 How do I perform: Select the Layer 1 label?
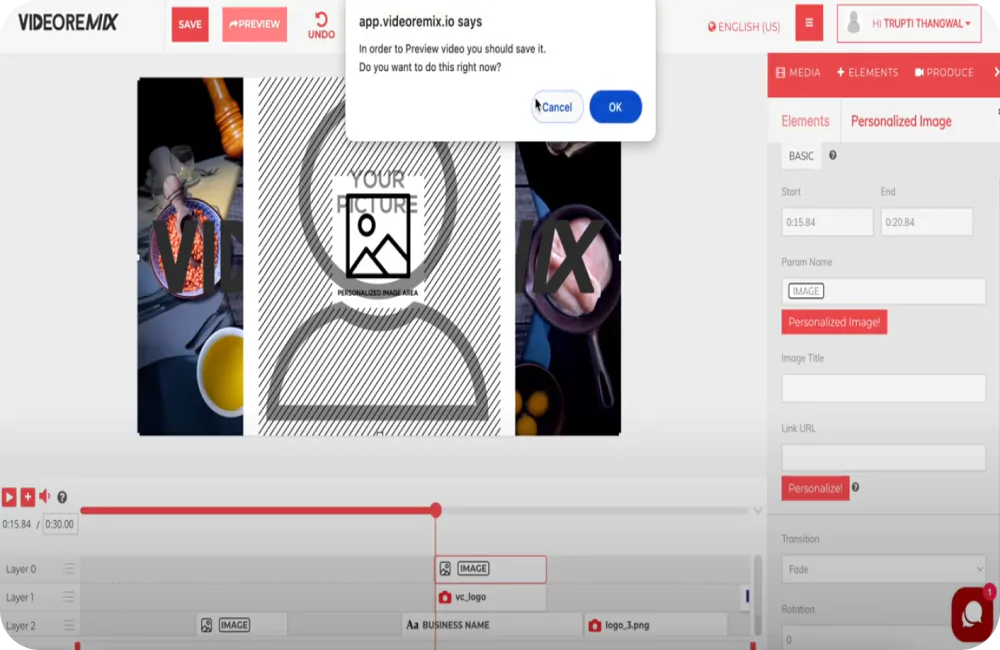[20, 598]
